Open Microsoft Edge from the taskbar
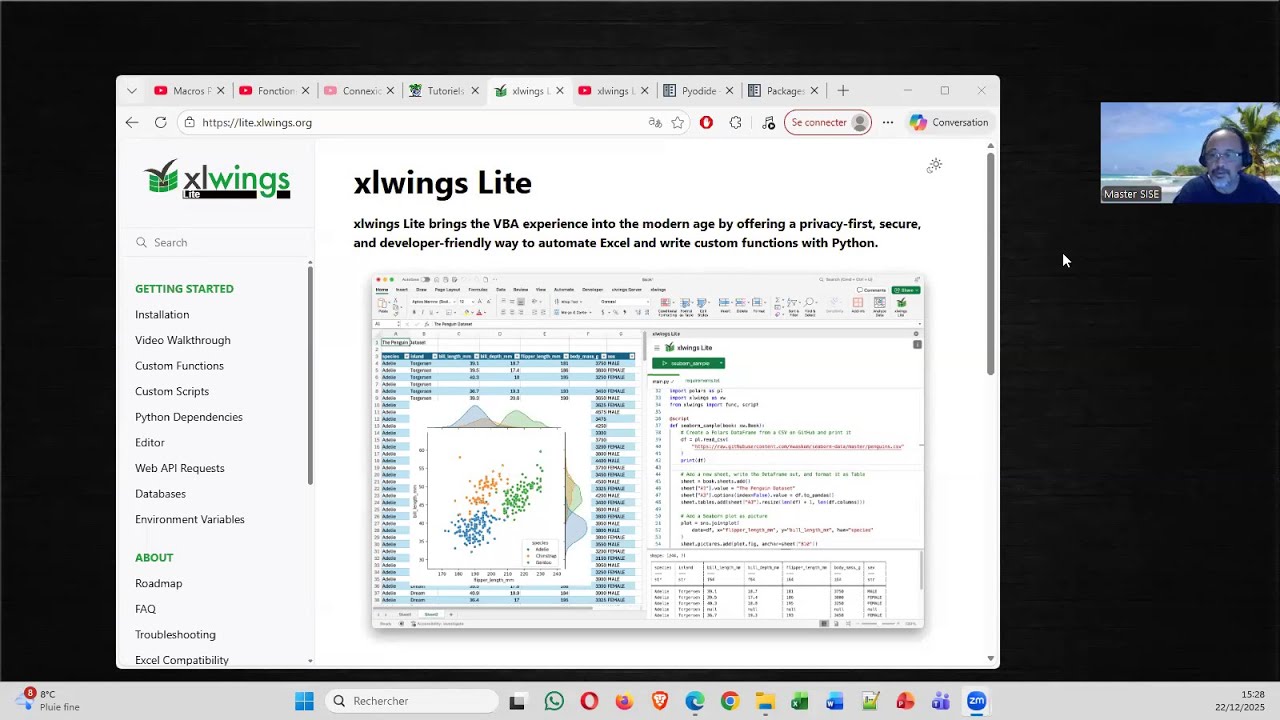1280x720 pixels. [x=695, y=701]
